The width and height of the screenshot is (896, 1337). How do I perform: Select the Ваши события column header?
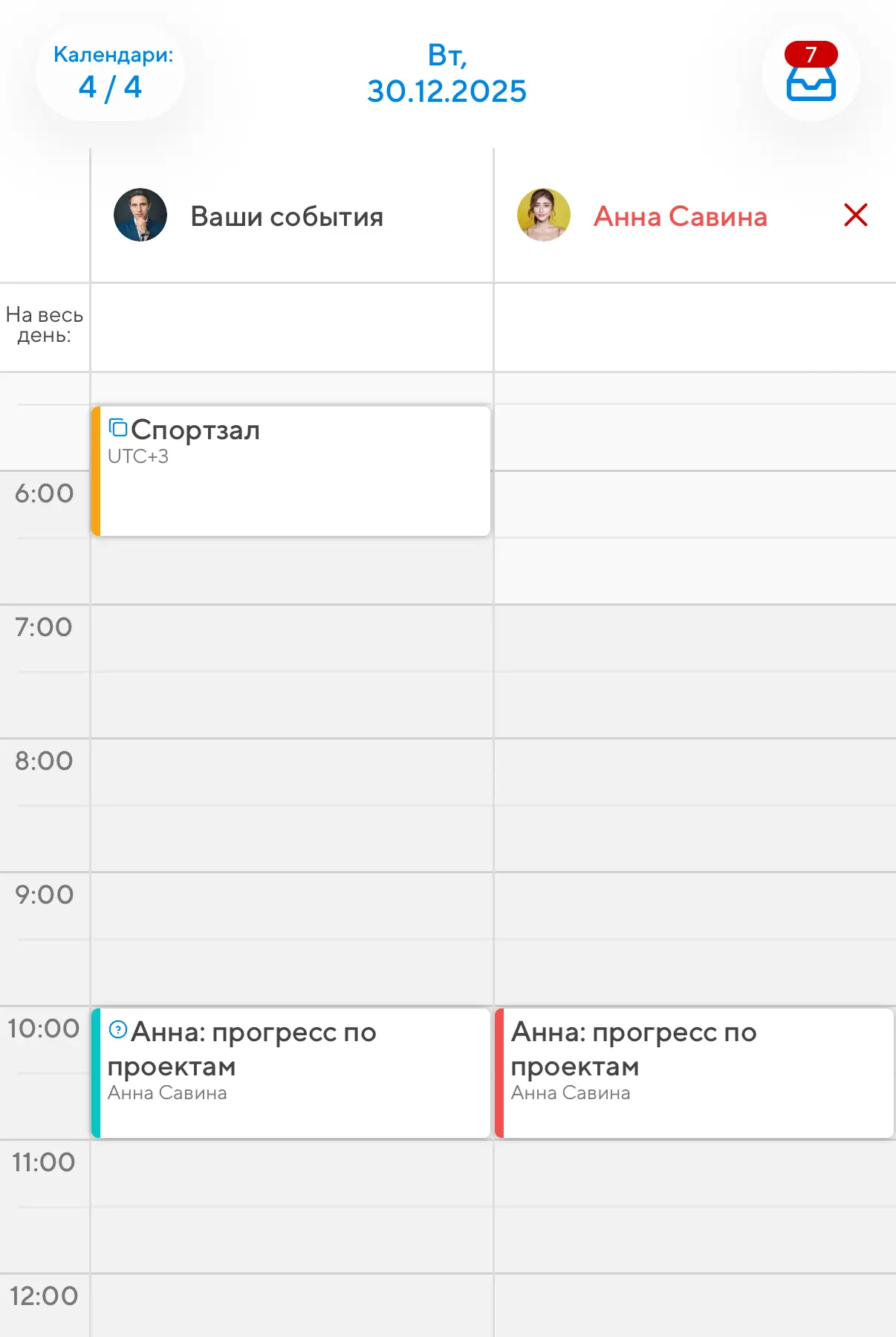pyautogui.click(x=287, y=217)
